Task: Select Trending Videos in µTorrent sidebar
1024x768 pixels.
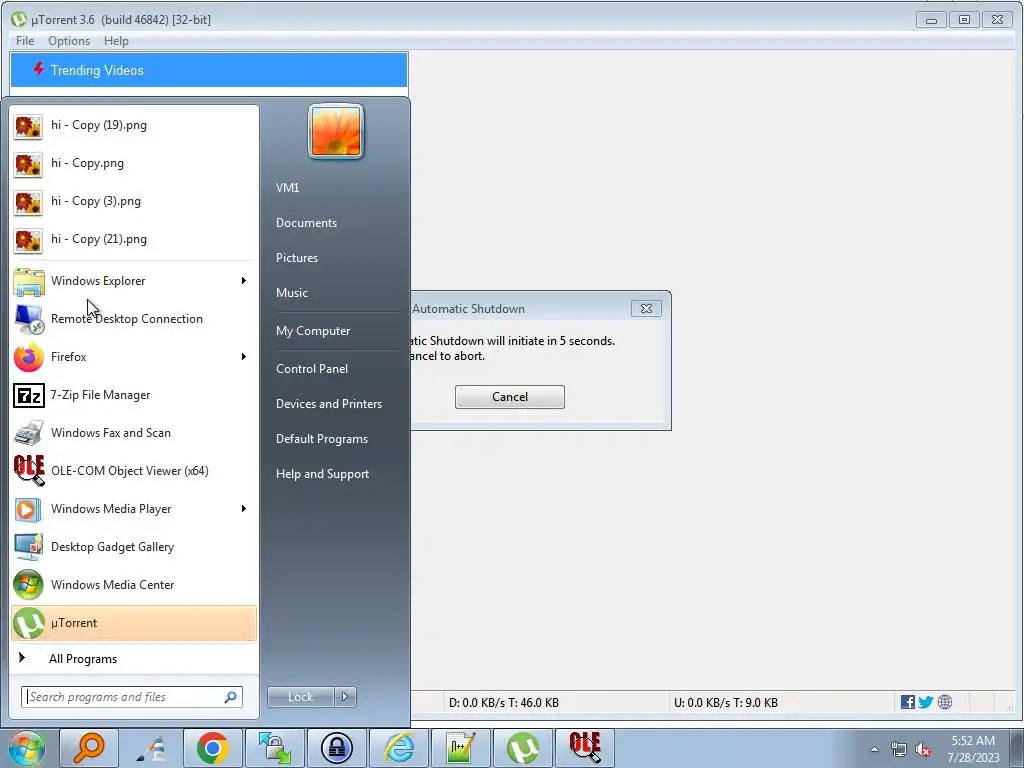Action: pos(209,70)
